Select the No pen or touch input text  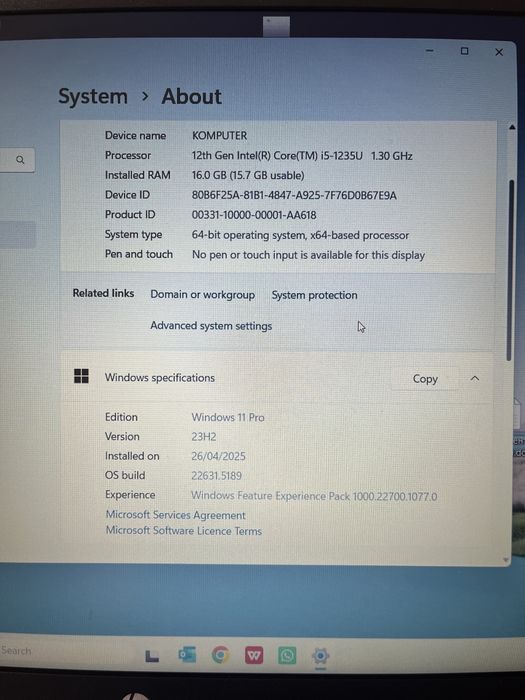click(x=308, y=255)
